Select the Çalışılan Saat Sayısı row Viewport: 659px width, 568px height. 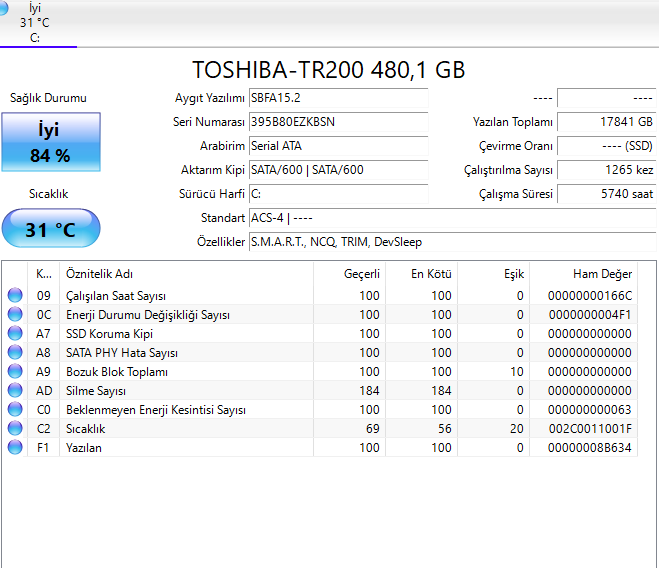click(319, 296)
